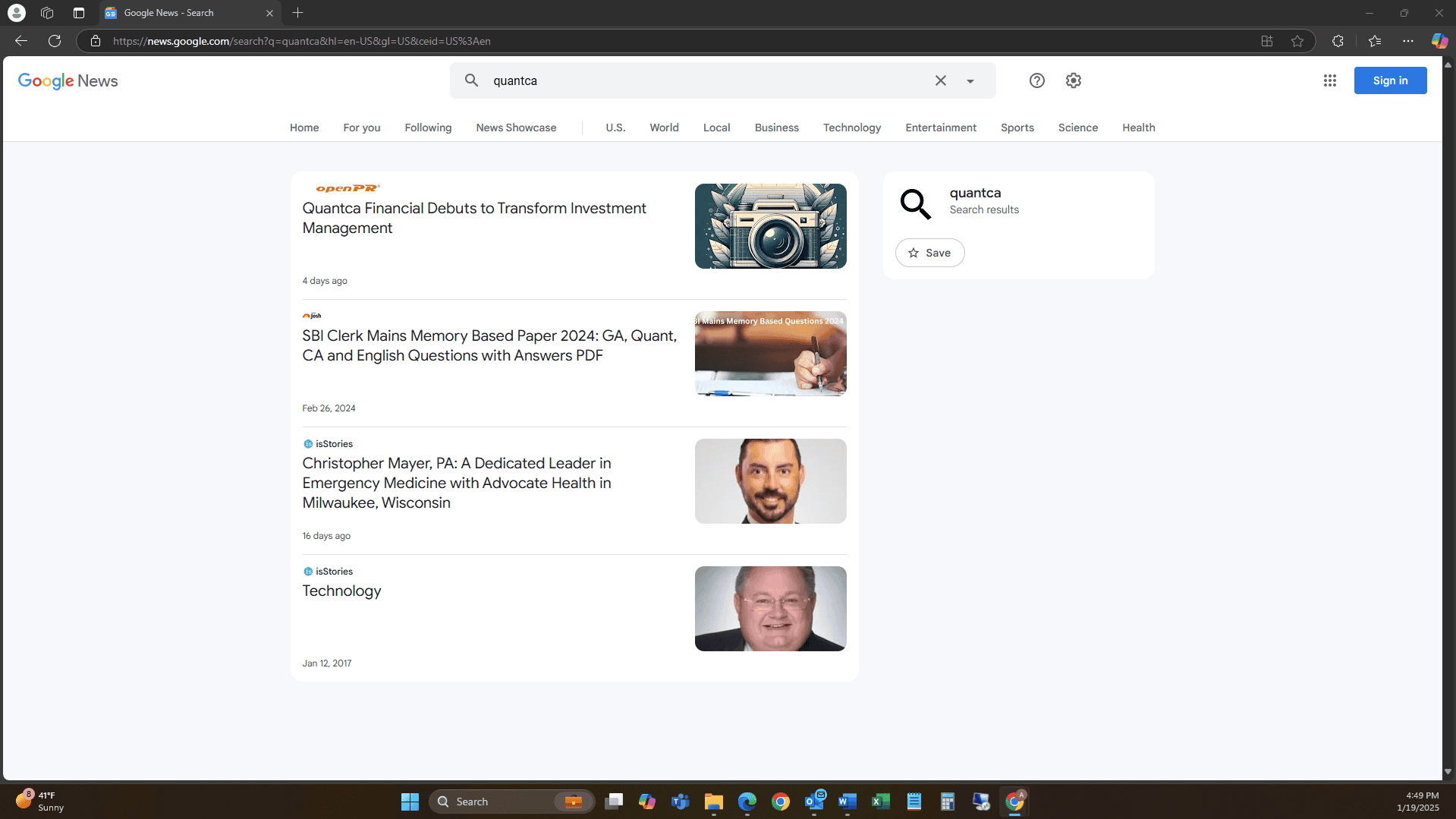Select the Sports section

[1017, 128]
